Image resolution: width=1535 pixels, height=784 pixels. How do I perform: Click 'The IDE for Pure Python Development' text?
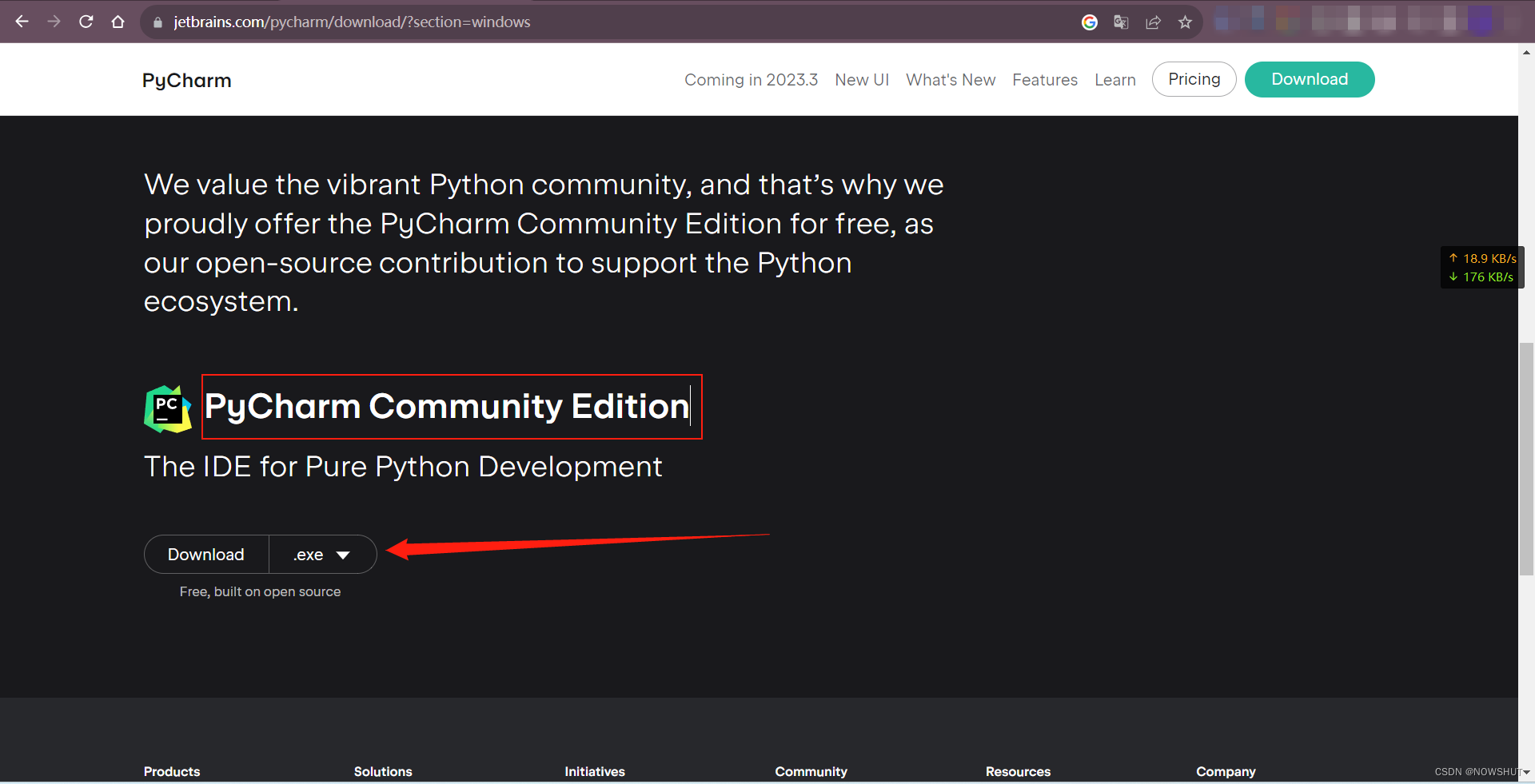click(403, 467)
